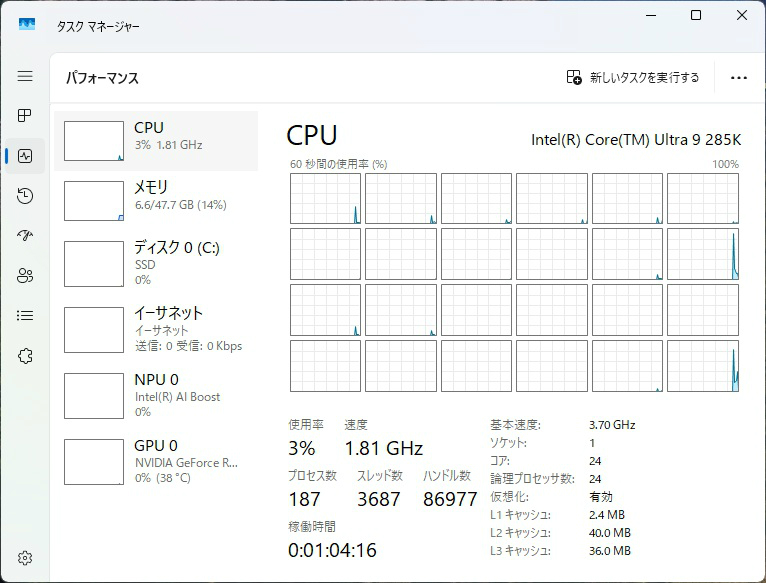766x583 pixels.
Task: Click 新しいタスクを実行する button
Action: [633, 77]
